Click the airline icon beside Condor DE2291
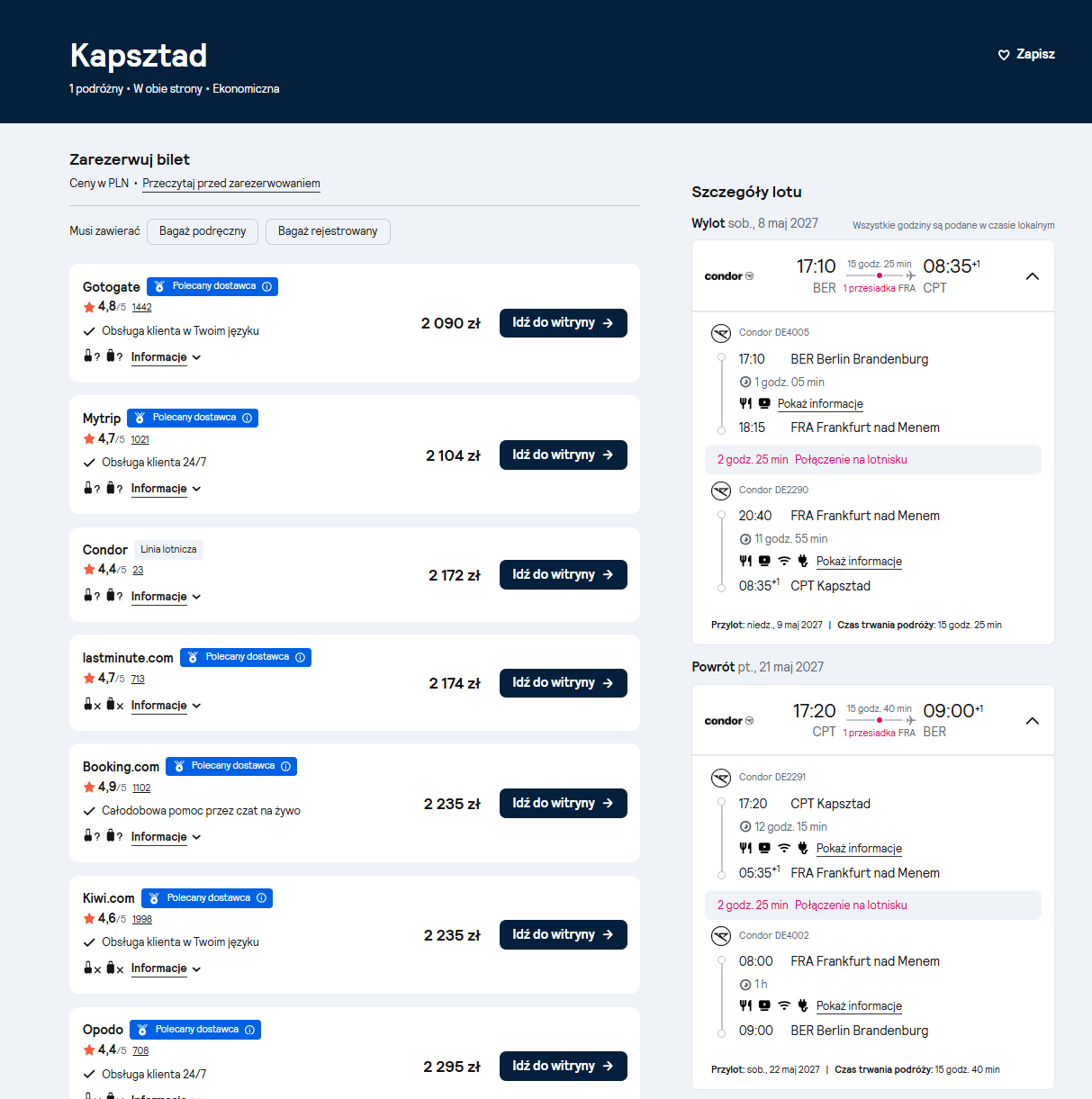 tap(721, 778)
